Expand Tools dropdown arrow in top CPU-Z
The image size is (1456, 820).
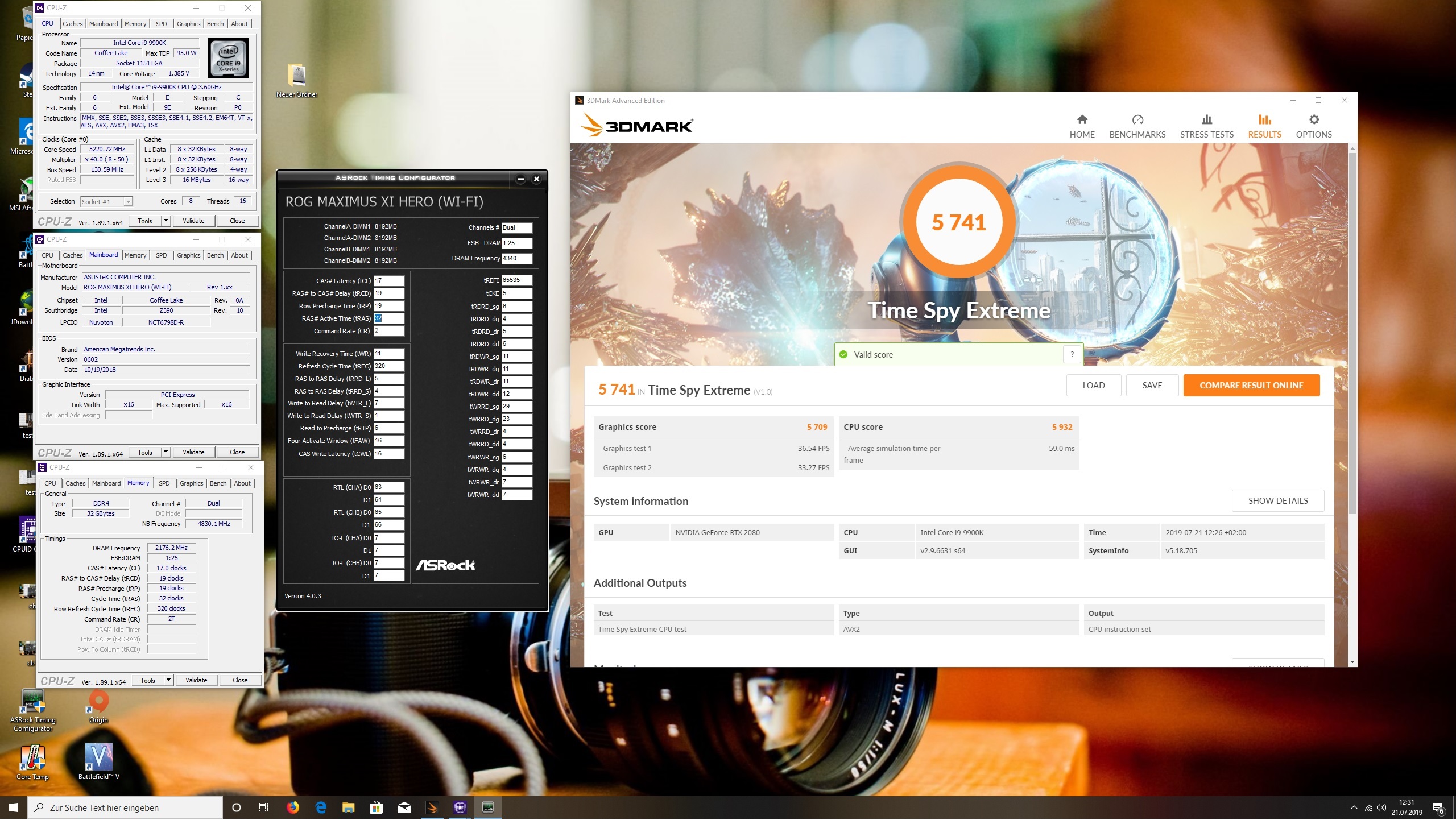166,221
